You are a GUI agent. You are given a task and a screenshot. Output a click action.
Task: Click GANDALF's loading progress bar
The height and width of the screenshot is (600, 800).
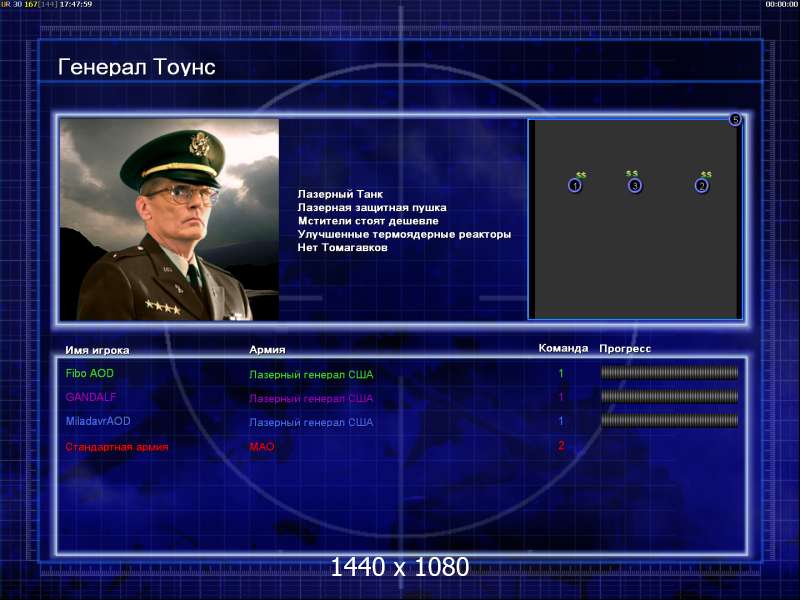[x=669, y=396]
